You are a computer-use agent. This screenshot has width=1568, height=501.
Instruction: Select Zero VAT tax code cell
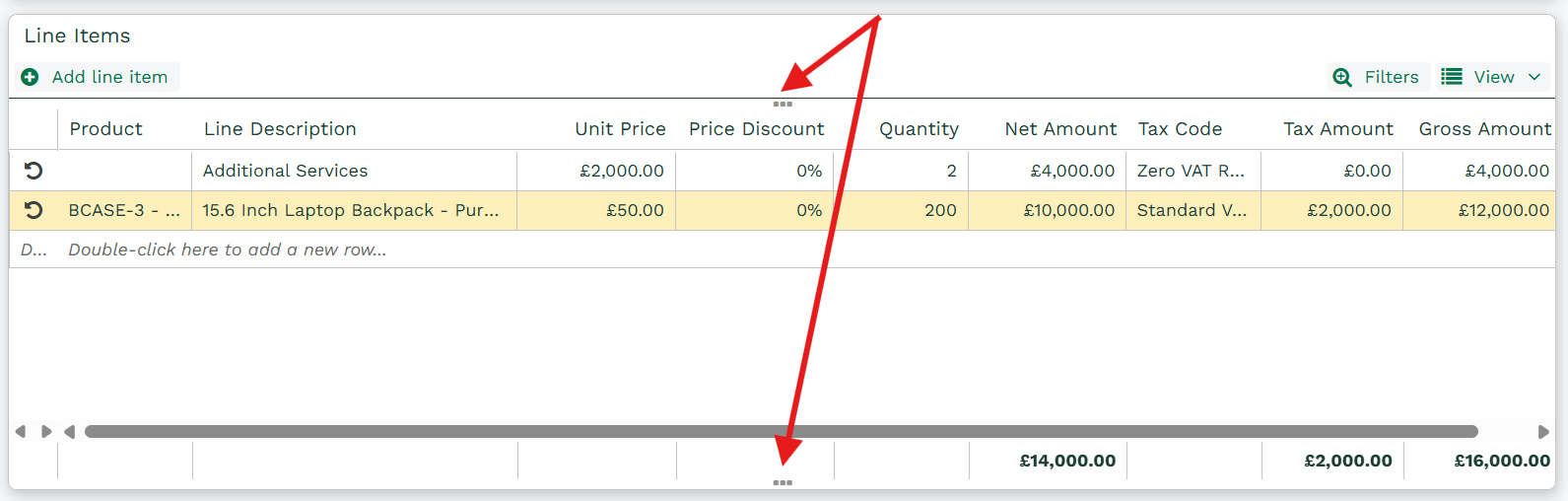point(1193,171)
